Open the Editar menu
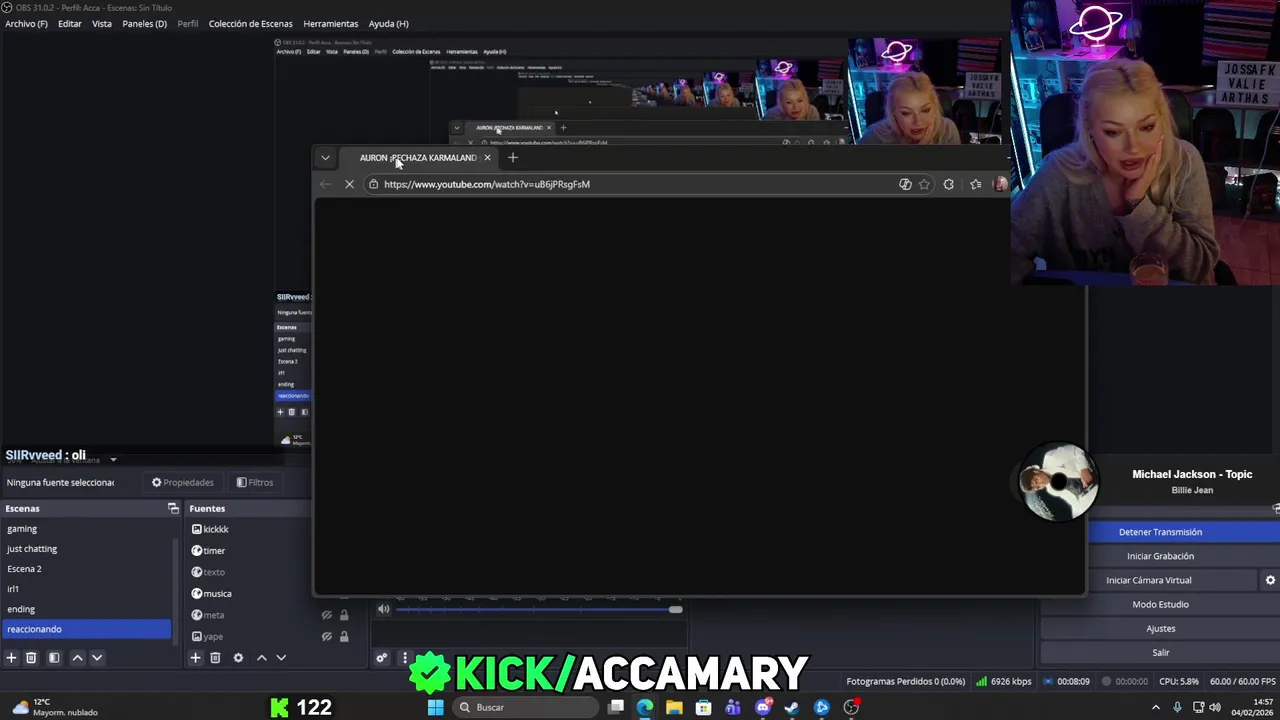This screenshot has width=1280, height=720. pos(70,23)
